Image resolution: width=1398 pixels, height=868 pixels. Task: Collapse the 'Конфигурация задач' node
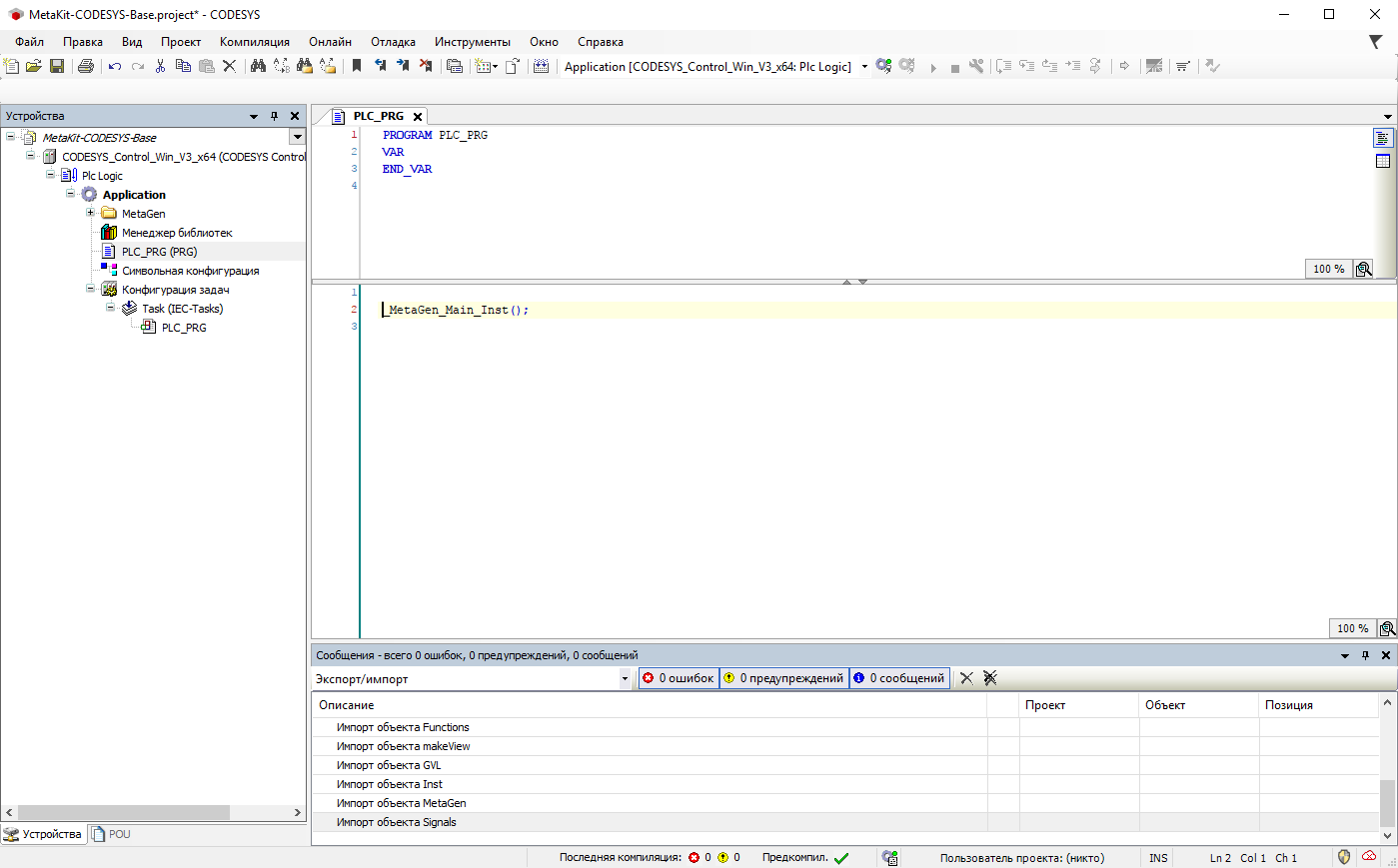coord(90,289)
